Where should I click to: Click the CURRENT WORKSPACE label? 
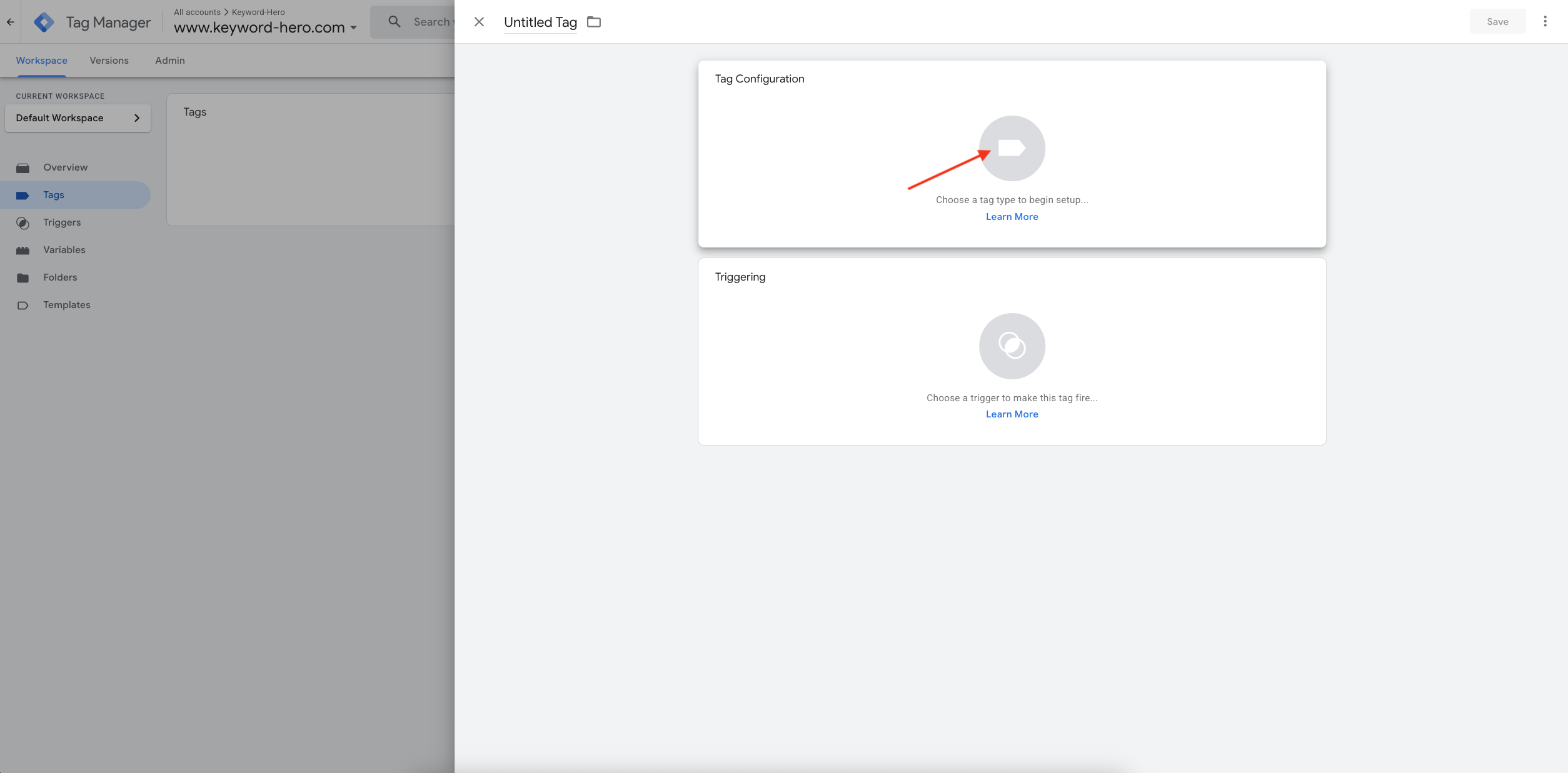coord(60,96)
